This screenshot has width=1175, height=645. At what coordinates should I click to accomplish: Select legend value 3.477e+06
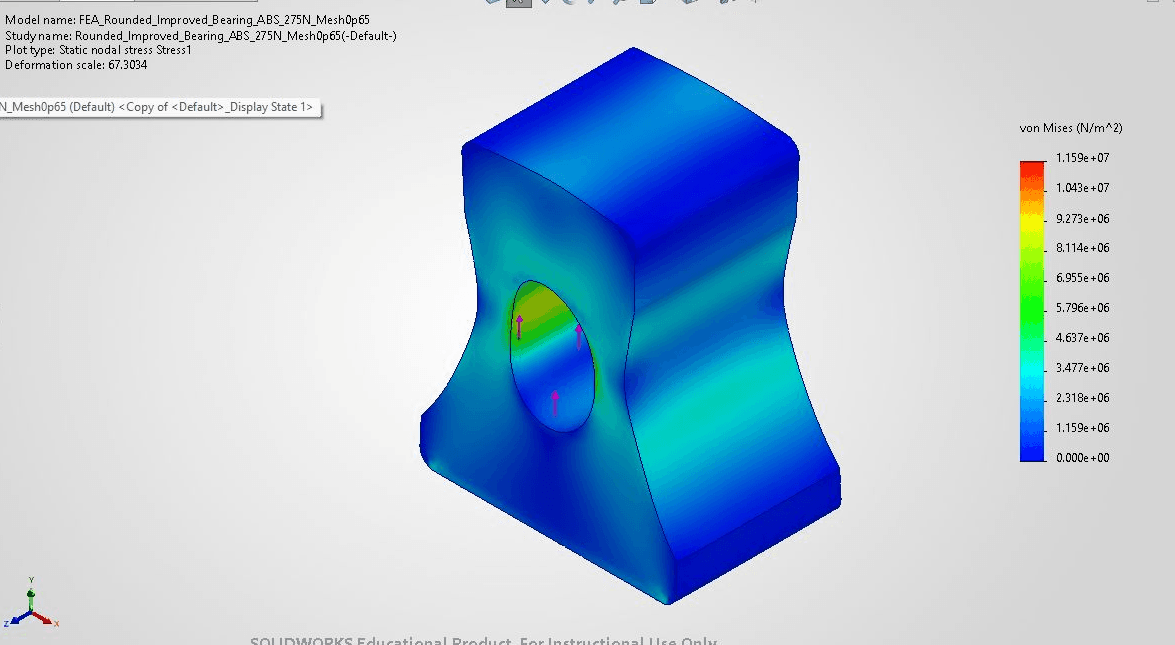(1082, 367)
